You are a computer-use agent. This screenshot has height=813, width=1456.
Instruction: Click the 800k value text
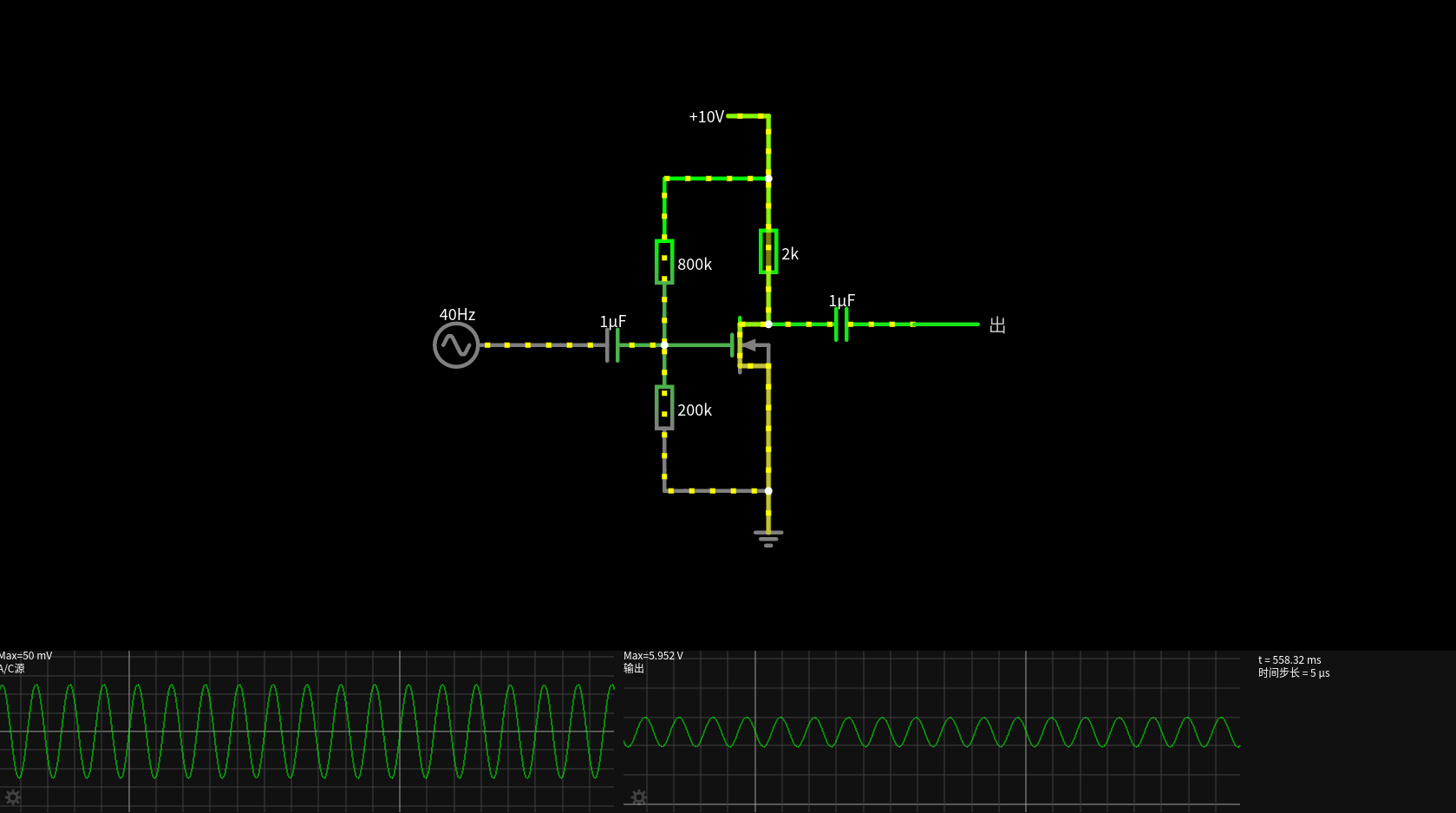[695, 264]
